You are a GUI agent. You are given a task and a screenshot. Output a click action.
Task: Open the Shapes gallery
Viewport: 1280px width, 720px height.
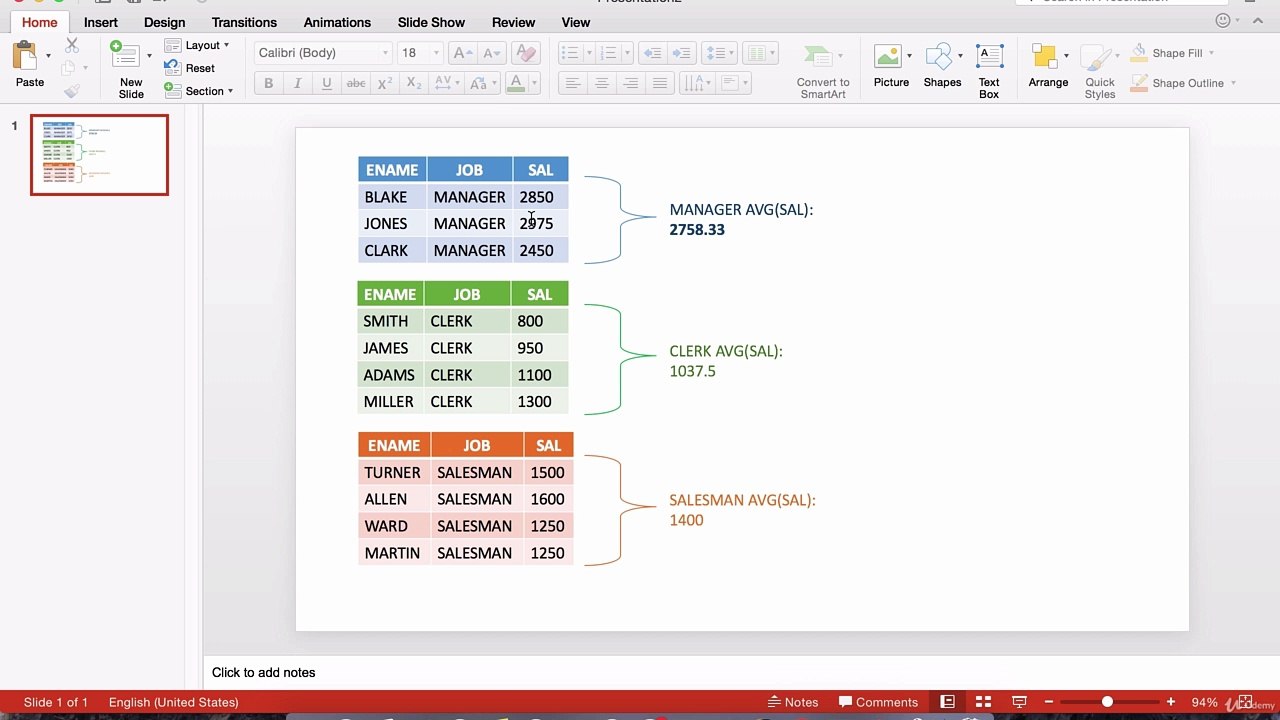pyautogui.click(x=942, y=66)
